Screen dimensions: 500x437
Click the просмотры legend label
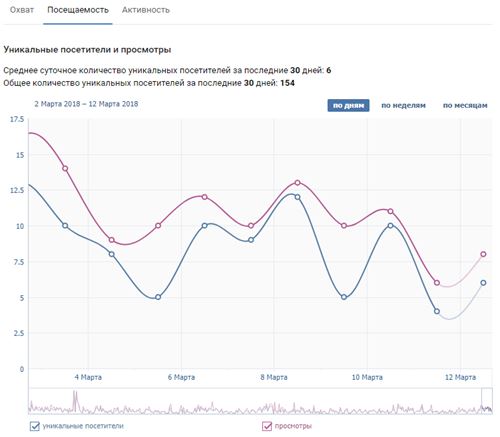click(x=293, y=426)
